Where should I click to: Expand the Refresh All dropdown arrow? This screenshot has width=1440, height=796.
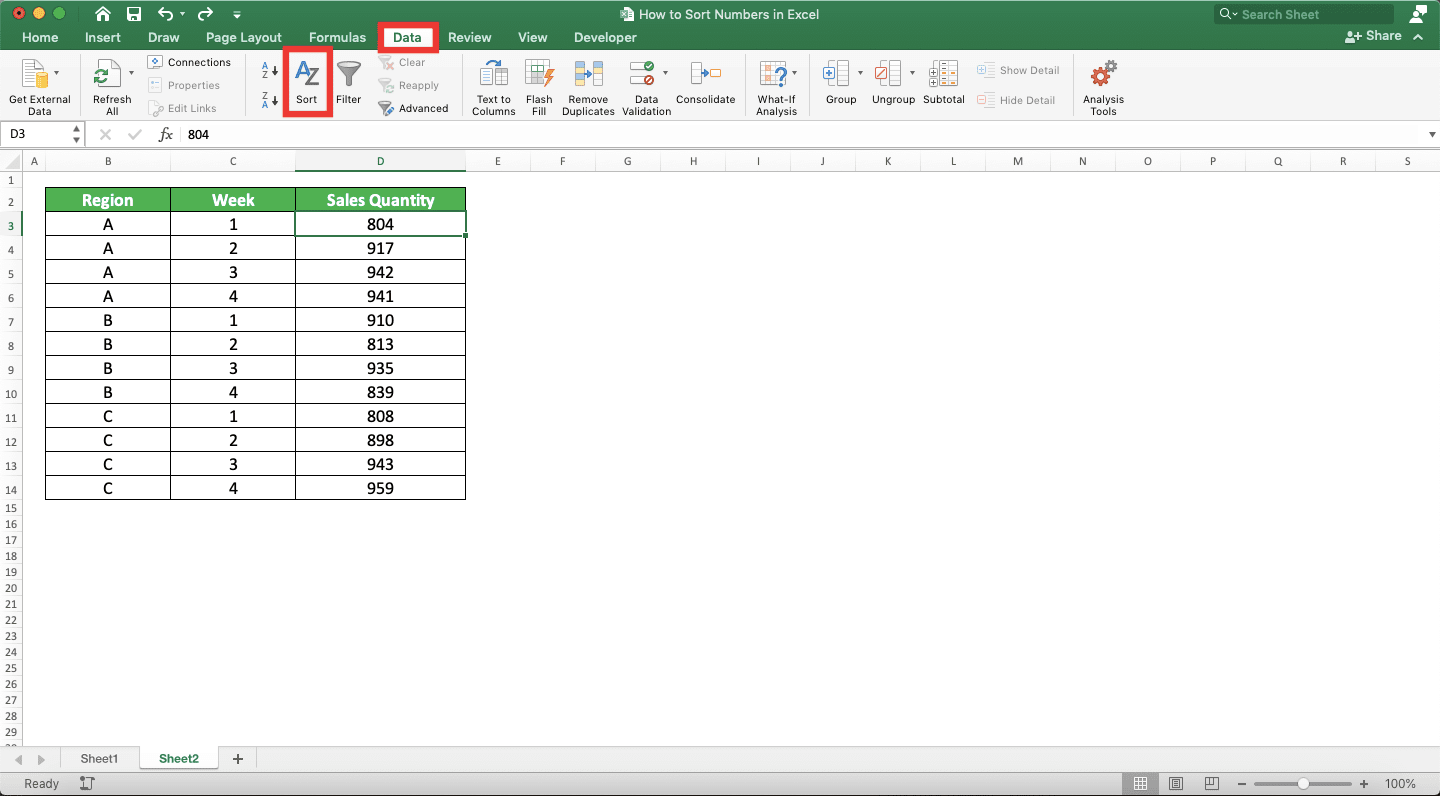tap(131, 73)
